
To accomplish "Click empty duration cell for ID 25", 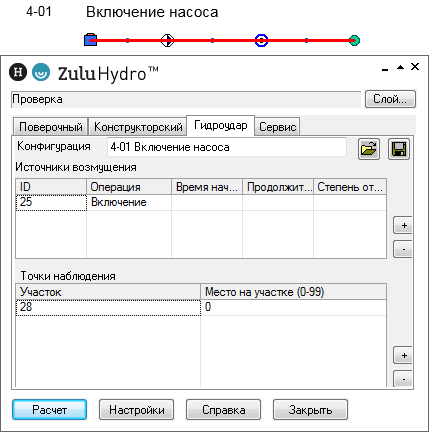I will (278, 202).
